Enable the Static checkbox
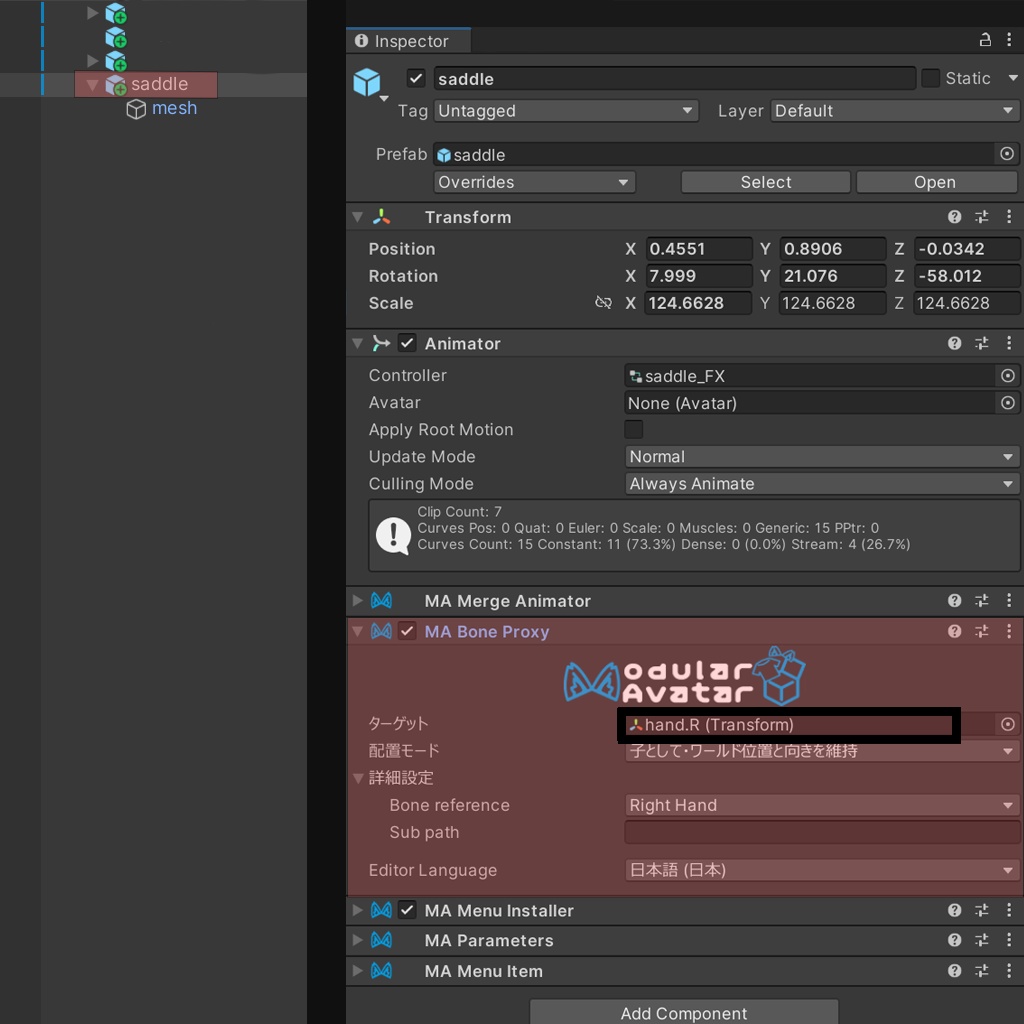Screen dimensions: 1024x1024 click(930, 78)
